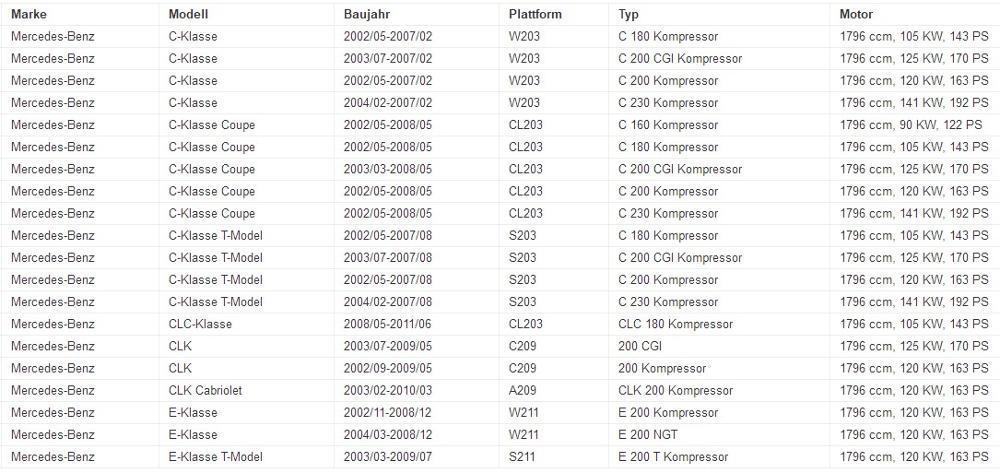Select the Motor column header
Viewport: 1000px width, 473px height.
click(856, 14)
